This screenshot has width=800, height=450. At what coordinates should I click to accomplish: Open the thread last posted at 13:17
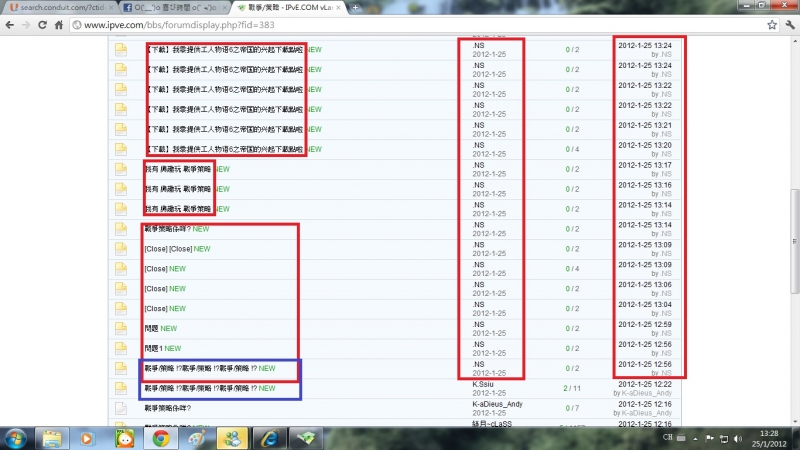pyautogui.click(x=178, y=169)
